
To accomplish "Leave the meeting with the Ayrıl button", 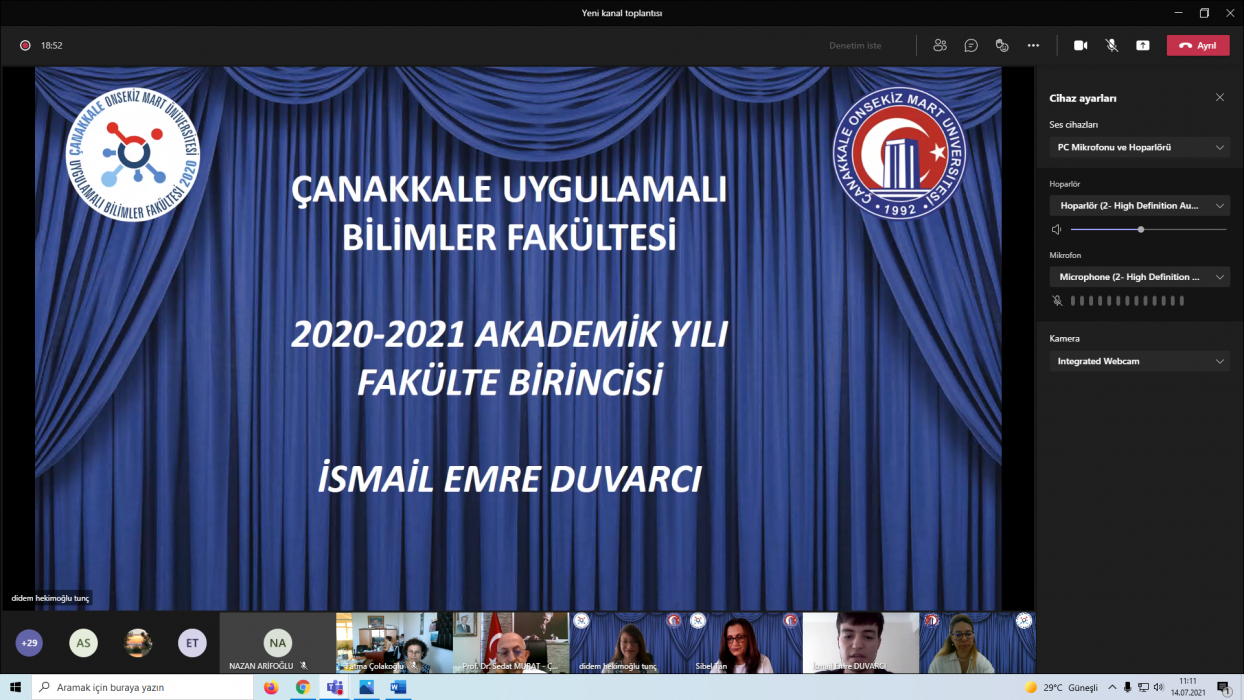I will [1198, 45].
